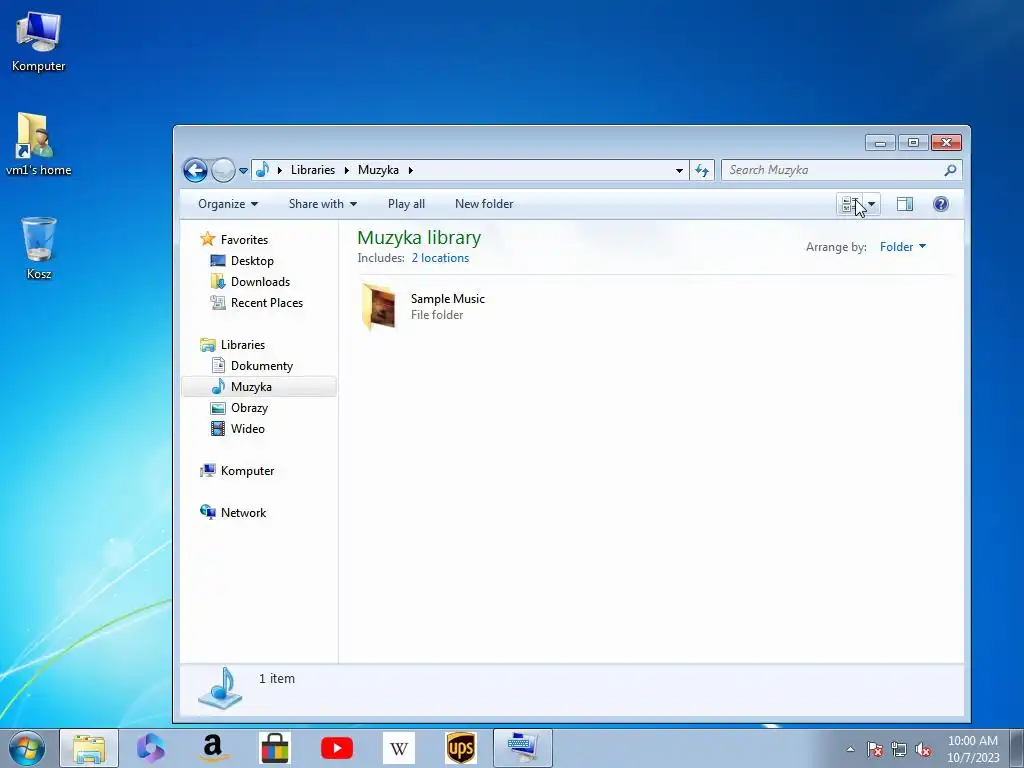Toggle the preview pane
This screenshot has height=768, width=1024.
click(x=904, y=204)
